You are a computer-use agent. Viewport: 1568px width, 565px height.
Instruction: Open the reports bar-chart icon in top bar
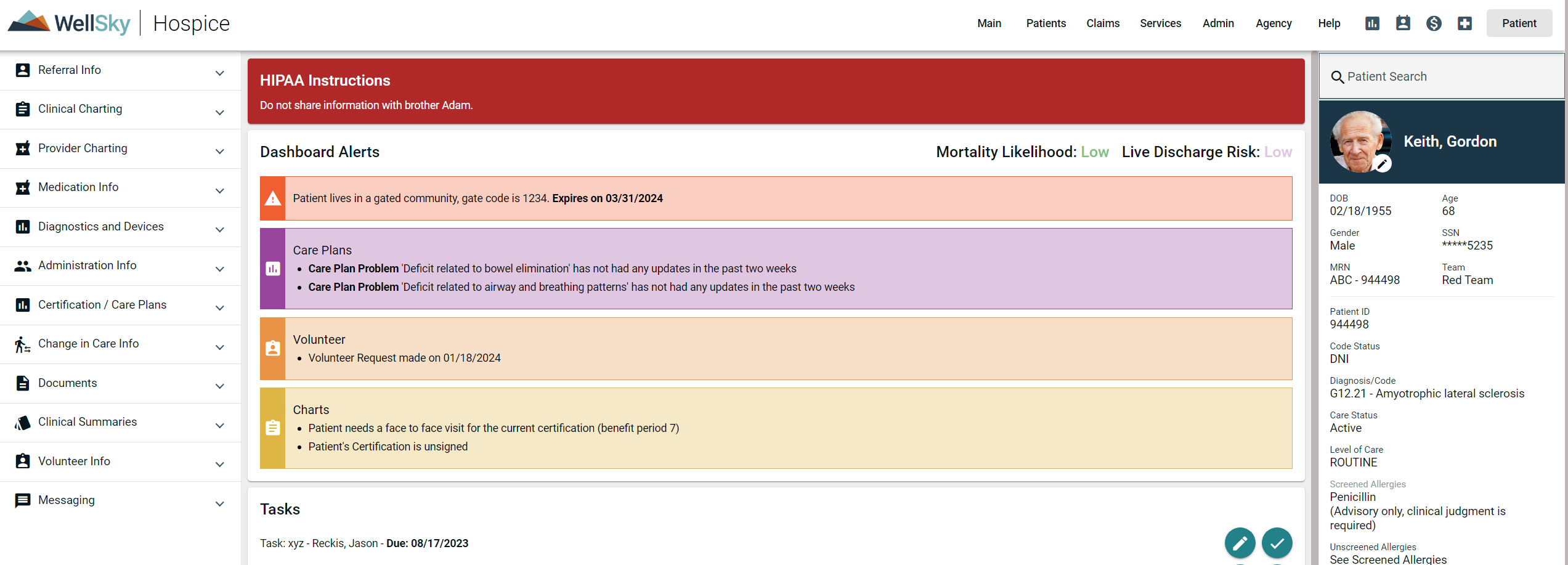click(x=1372, y=23)
